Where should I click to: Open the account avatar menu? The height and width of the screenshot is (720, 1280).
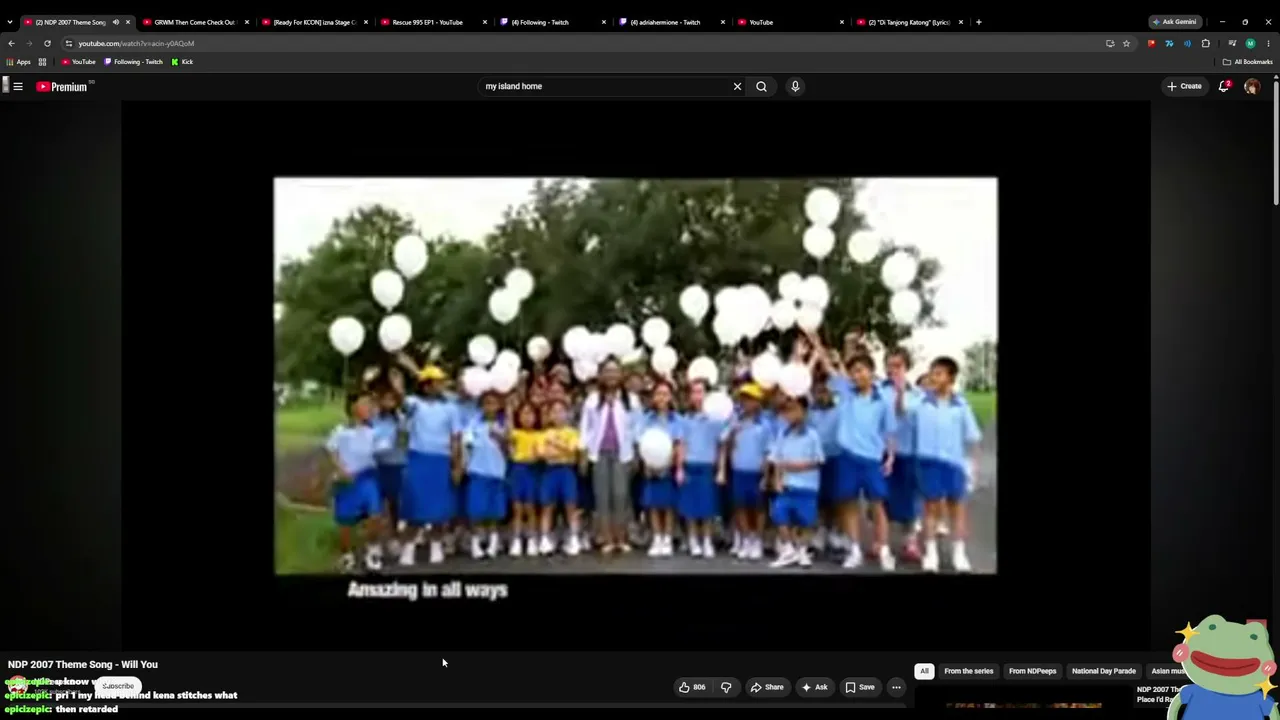pyautogui.click(x=1251, y=87)
